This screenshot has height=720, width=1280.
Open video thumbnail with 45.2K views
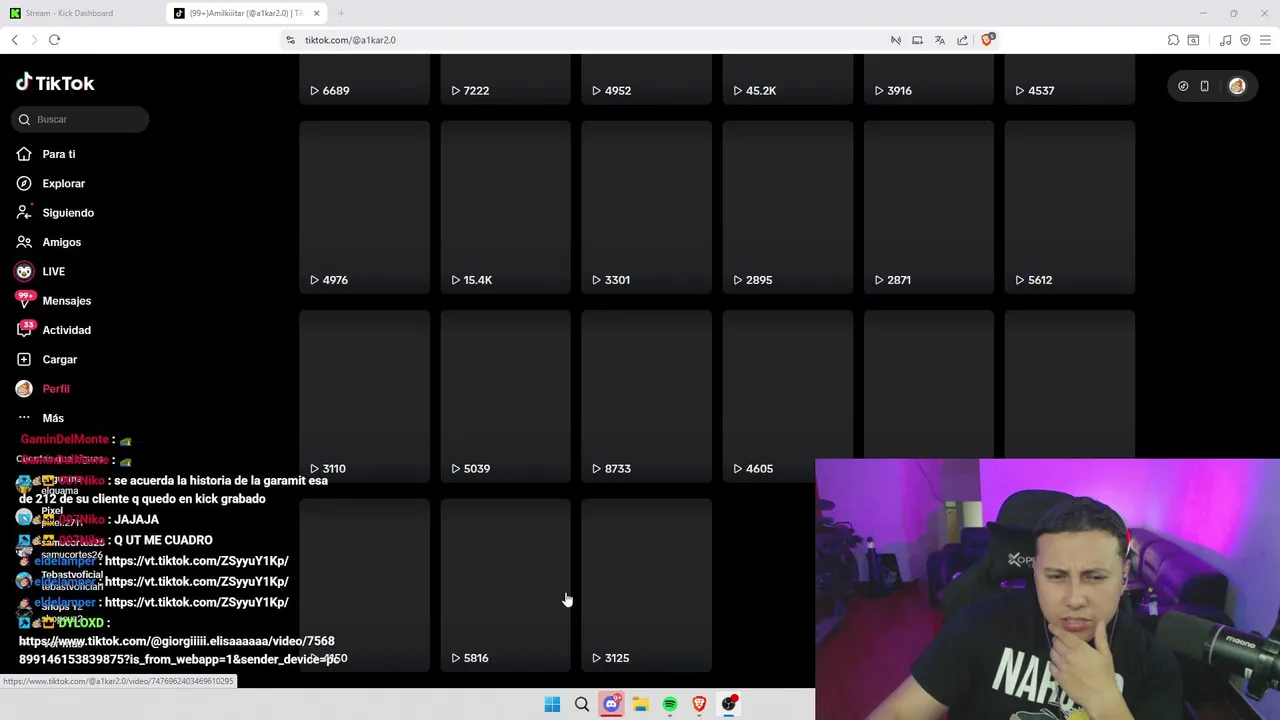(788, 79)
